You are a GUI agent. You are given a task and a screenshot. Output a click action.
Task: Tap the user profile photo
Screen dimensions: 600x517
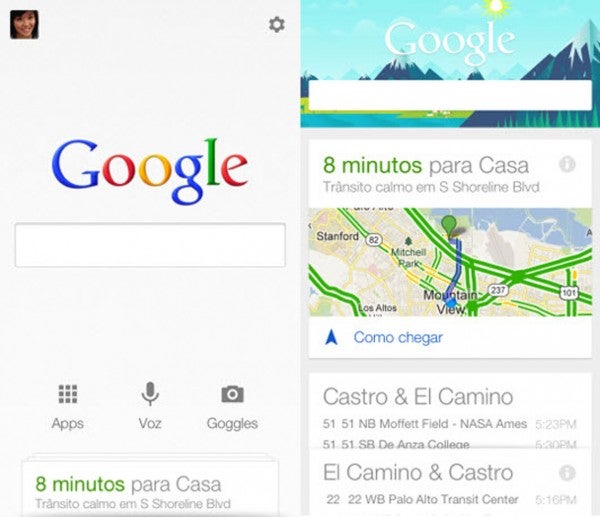pyautogui.click(x=24, y=24)
